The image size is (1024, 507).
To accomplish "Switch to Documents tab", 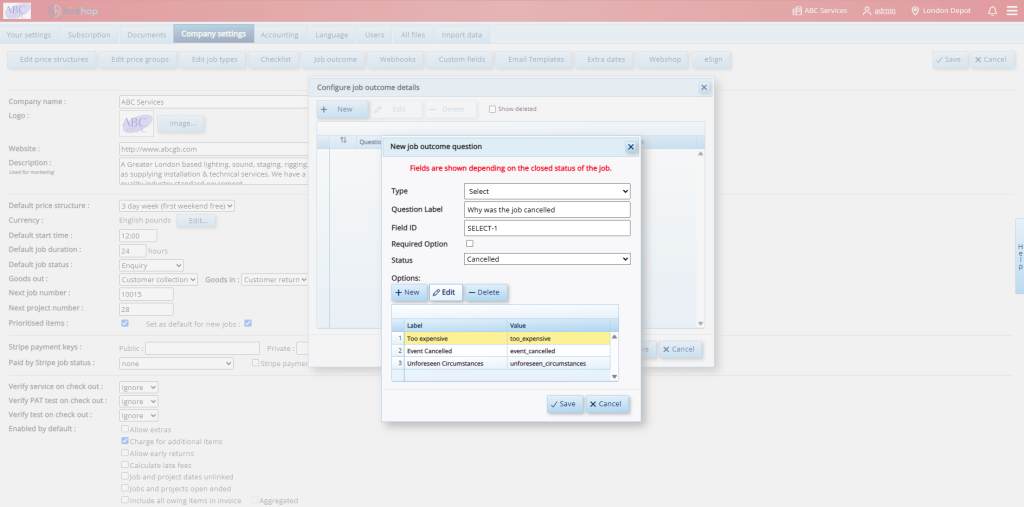I will 146,35.
